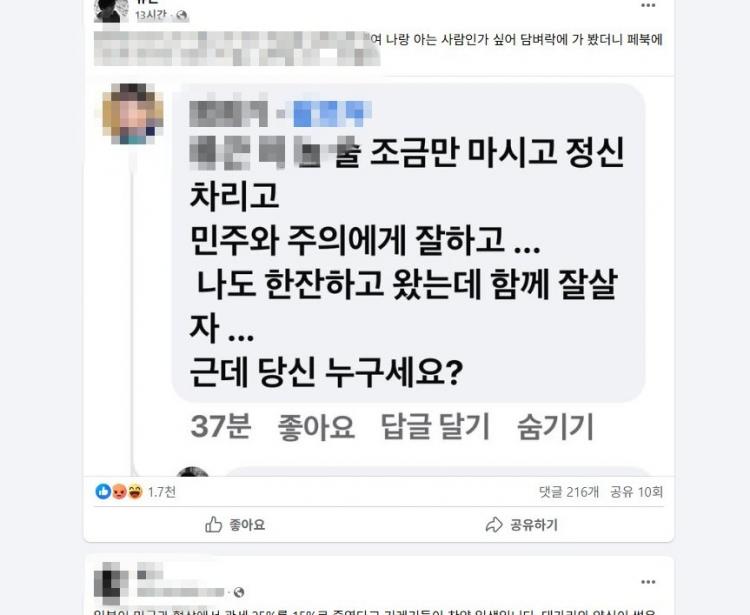Open the top post's three-dot options menu

coord(648,5)
